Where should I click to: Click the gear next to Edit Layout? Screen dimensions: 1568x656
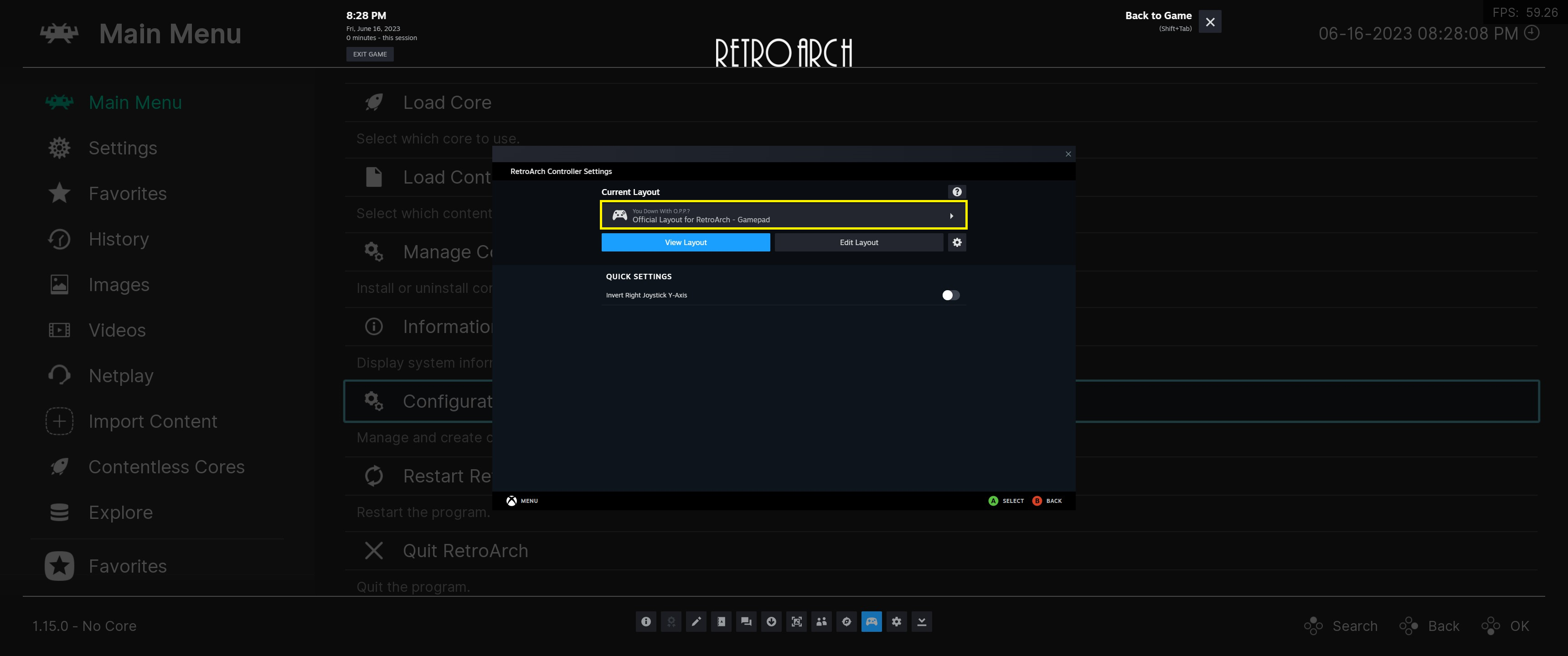[x=957, y=242]
